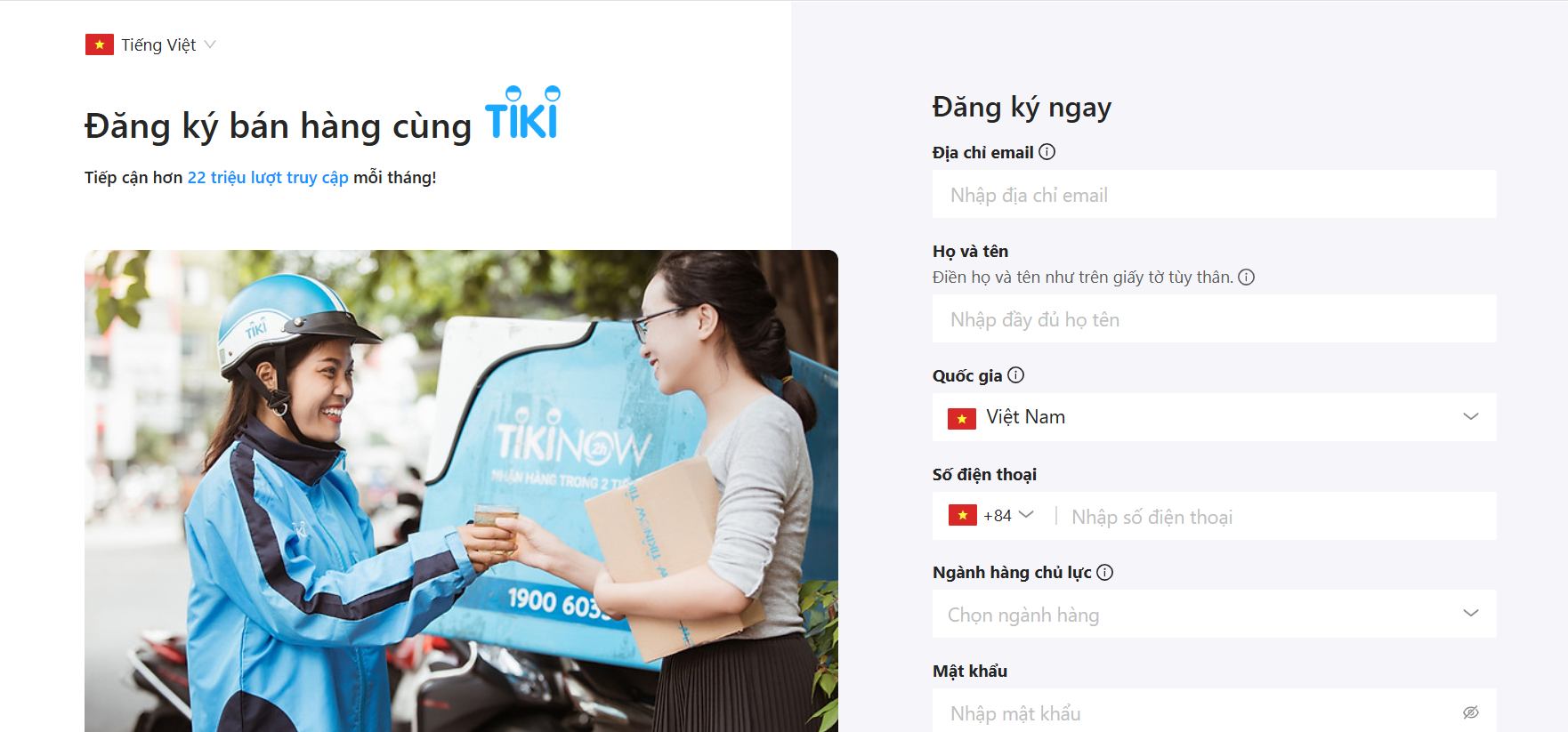
Task: Open the Chọn ngành hàng dropdown
Action: pos(1214,614)
